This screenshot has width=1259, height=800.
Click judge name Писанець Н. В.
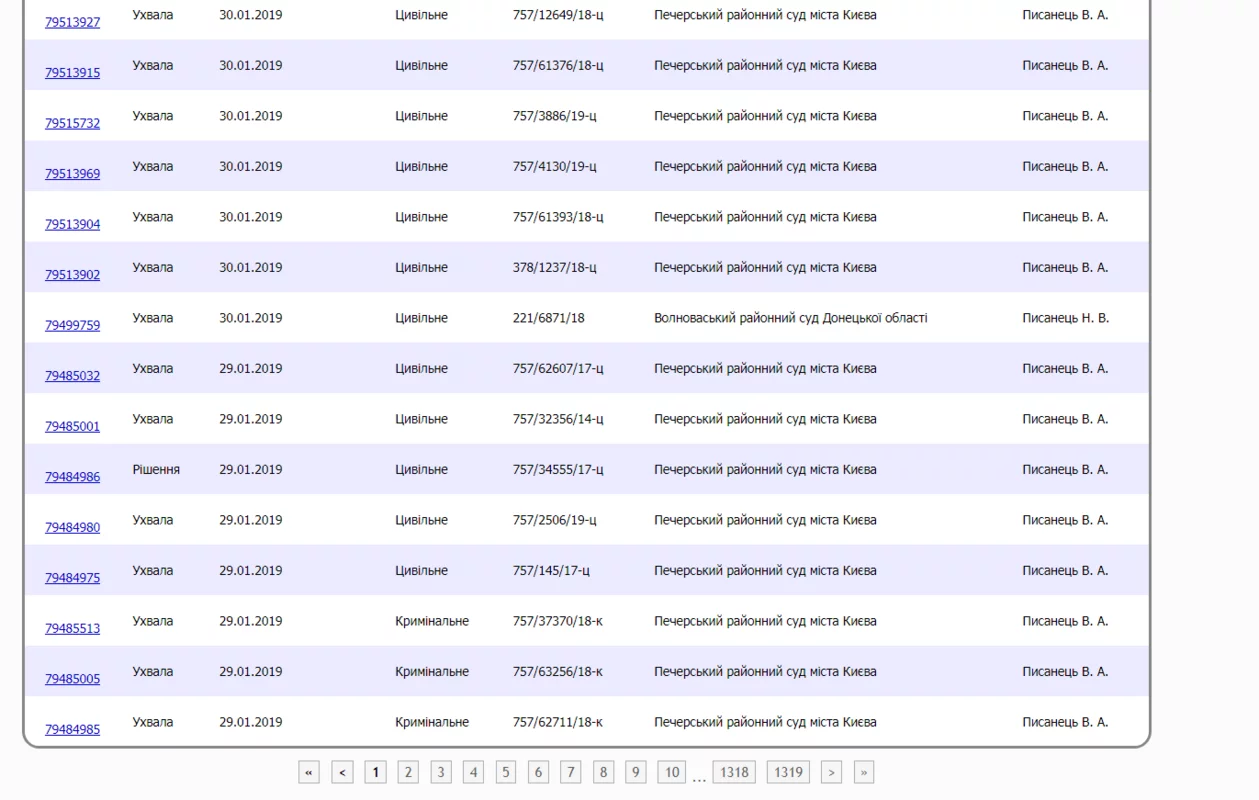[1065, 318]
